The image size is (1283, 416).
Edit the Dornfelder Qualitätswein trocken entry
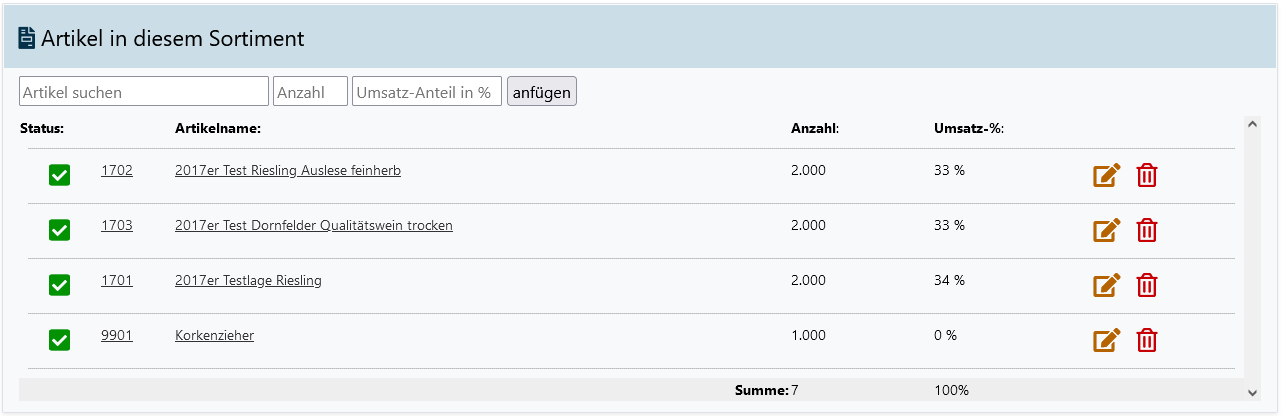click(1106, 231)
